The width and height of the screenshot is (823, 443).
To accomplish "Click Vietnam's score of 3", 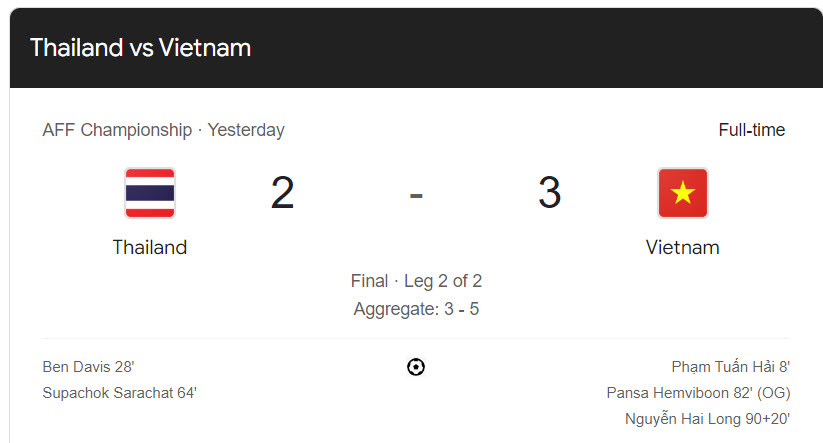I will click(x=549, y=193).
